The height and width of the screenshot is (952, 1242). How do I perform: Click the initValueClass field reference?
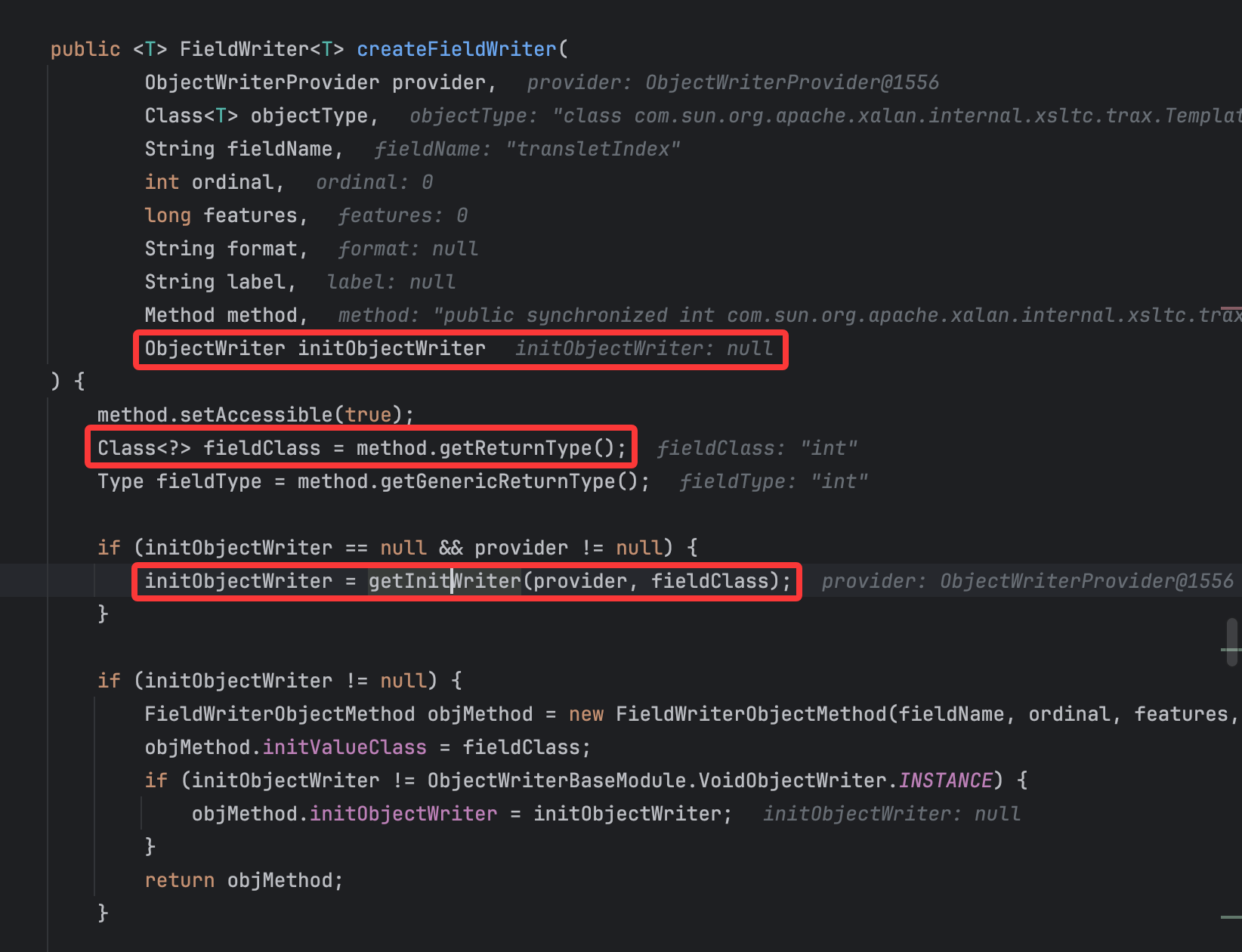coord(344,747)
